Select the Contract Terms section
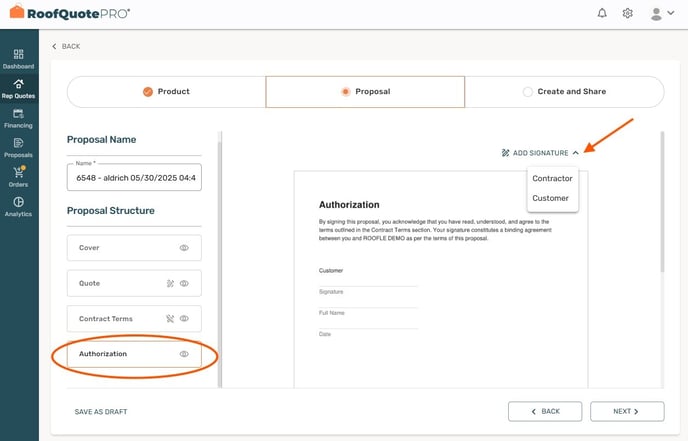 coord(134,319)
